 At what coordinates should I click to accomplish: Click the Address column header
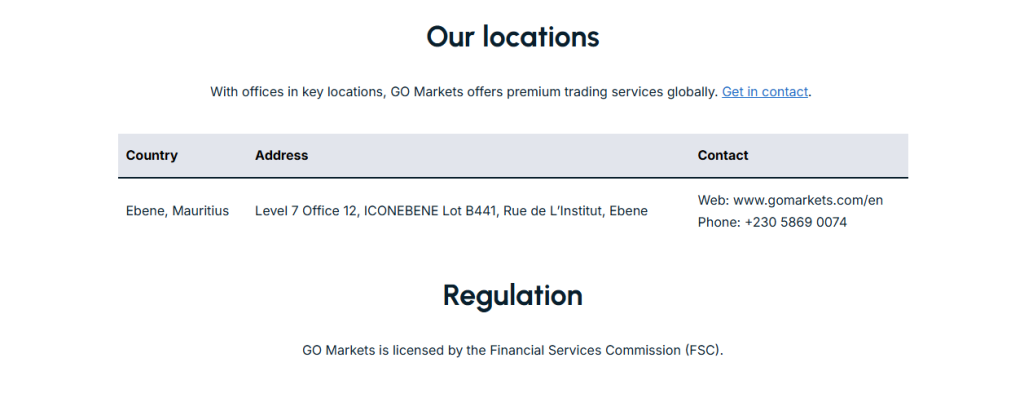click(x=281, y=155)
